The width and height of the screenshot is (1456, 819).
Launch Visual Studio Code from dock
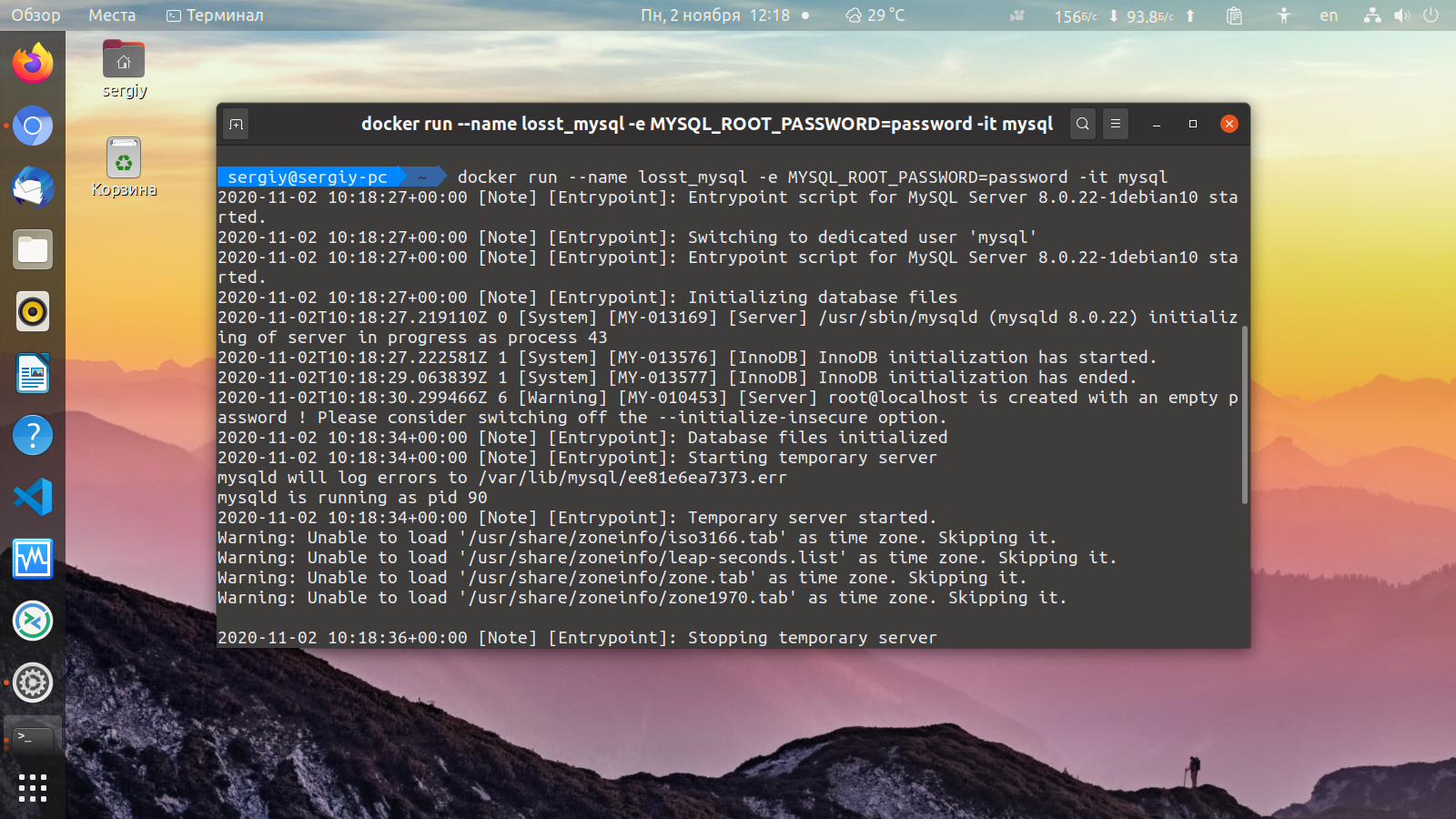pos(33,497)
